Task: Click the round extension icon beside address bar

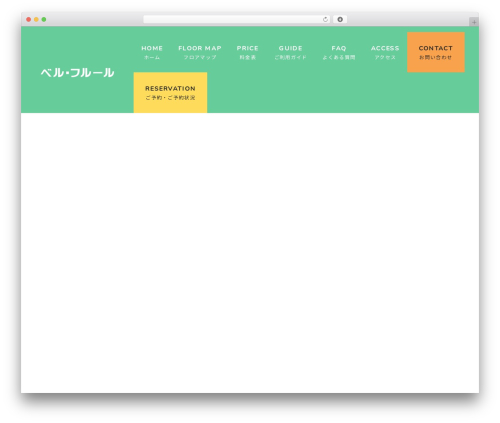Action: click(x=340, y=20)
